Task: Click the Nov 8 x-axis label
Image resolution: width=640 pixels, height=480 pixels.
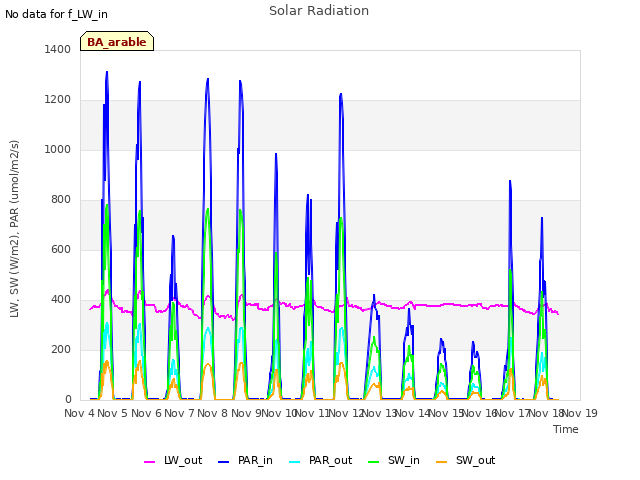Action: click(213, 413)
